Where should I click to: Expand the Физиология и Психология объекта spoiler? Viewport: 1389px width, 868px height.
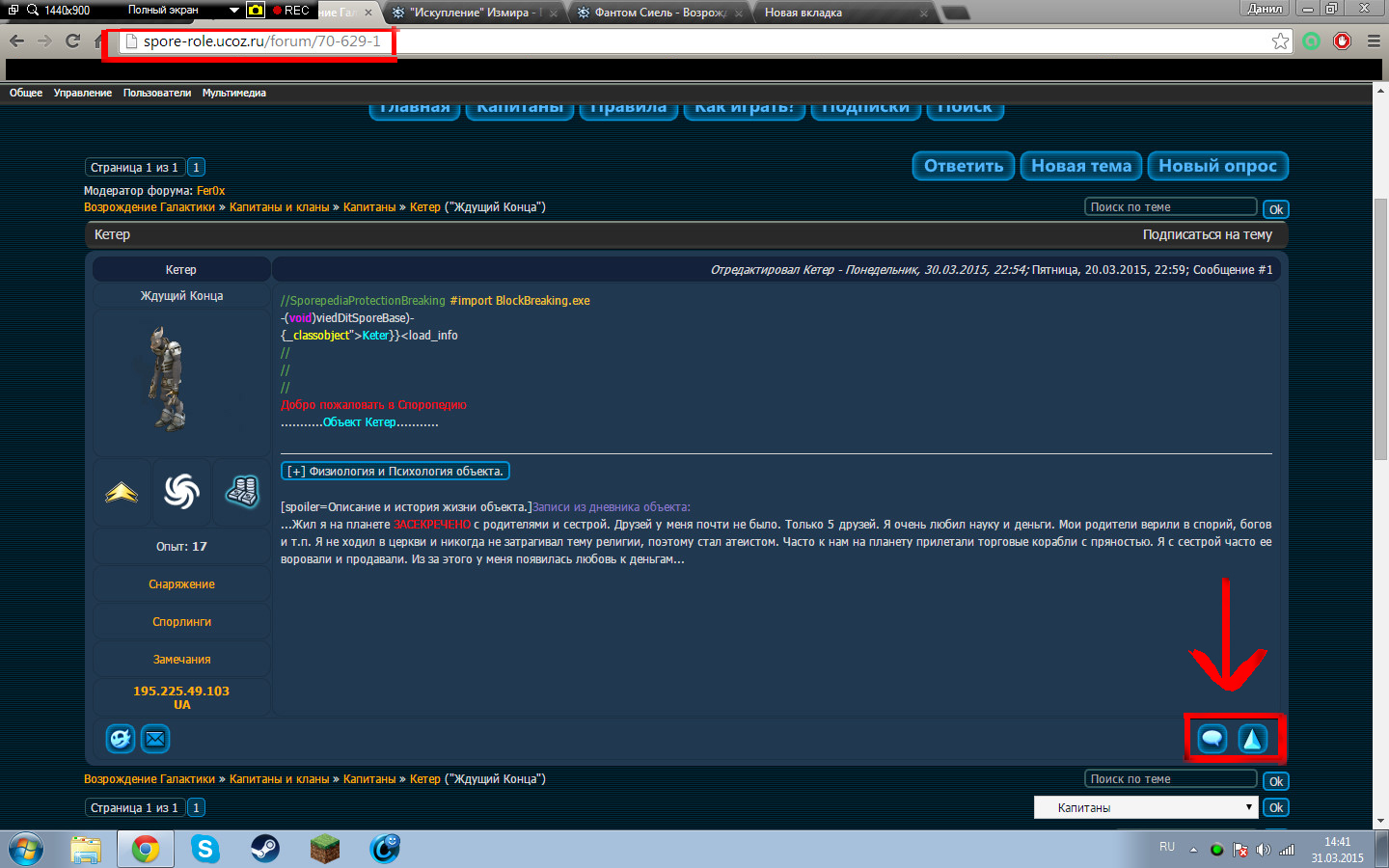tap(395, 471)
